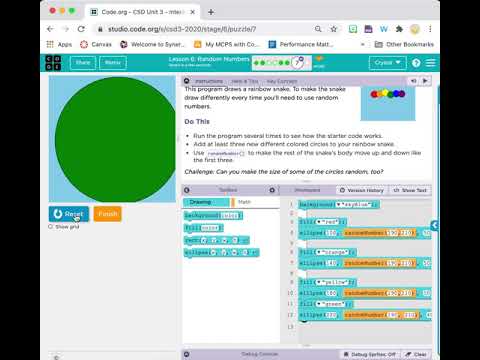This screenshot has height=360, width=480.
Task: Click the blue W extension icon
Action: 384,29
